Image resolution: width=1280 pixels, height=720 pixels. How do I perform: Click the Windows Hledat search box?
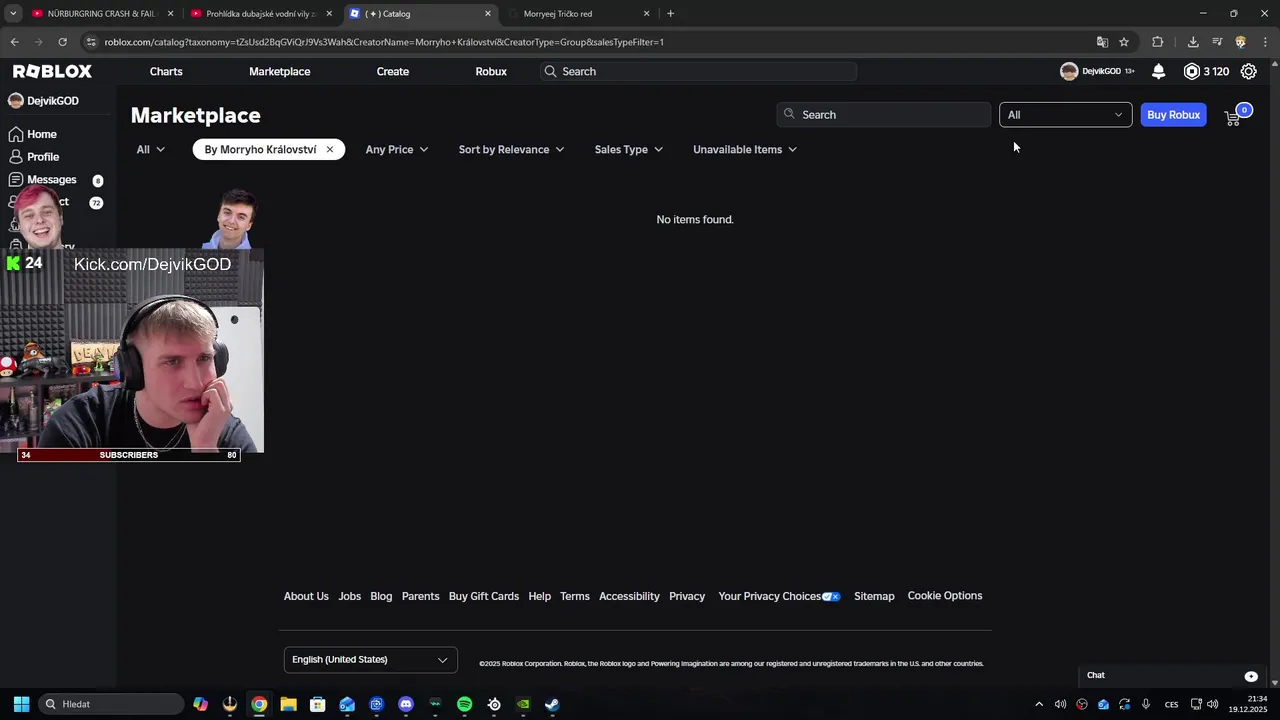[x=111, y=704]
